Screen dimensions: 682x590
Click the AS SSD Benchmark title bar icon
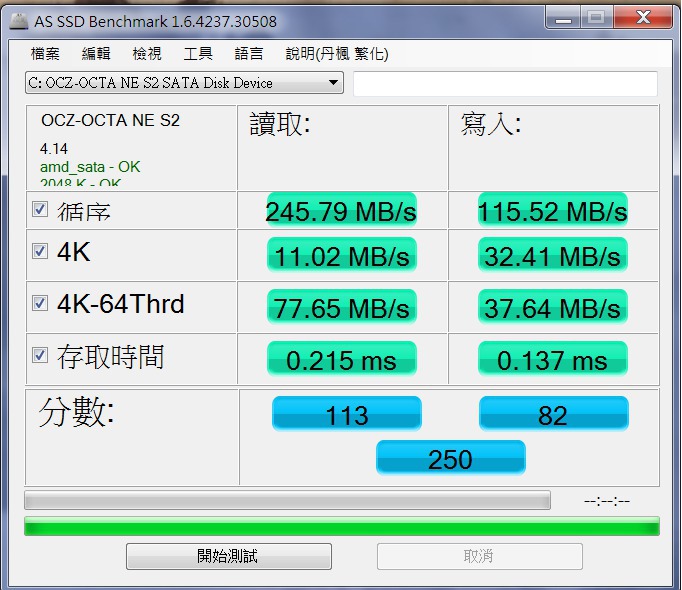pyautogui.click(x=19, y=21)
